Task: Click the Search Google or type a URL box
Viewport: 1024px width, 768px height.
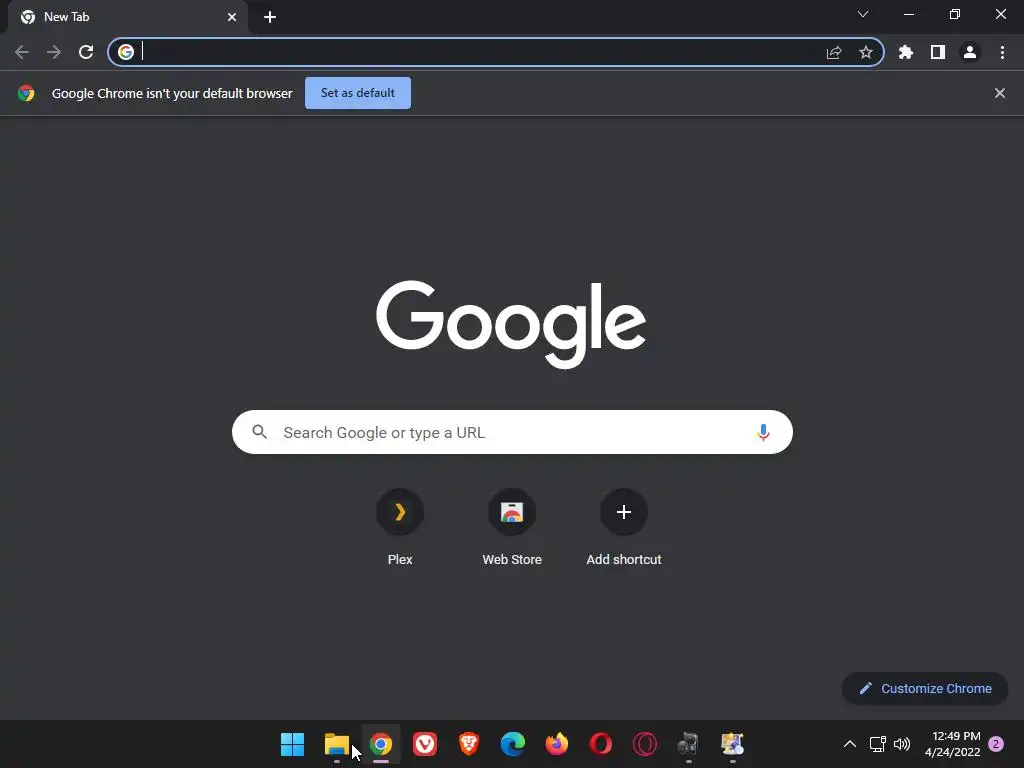Action: click(512, 432)
